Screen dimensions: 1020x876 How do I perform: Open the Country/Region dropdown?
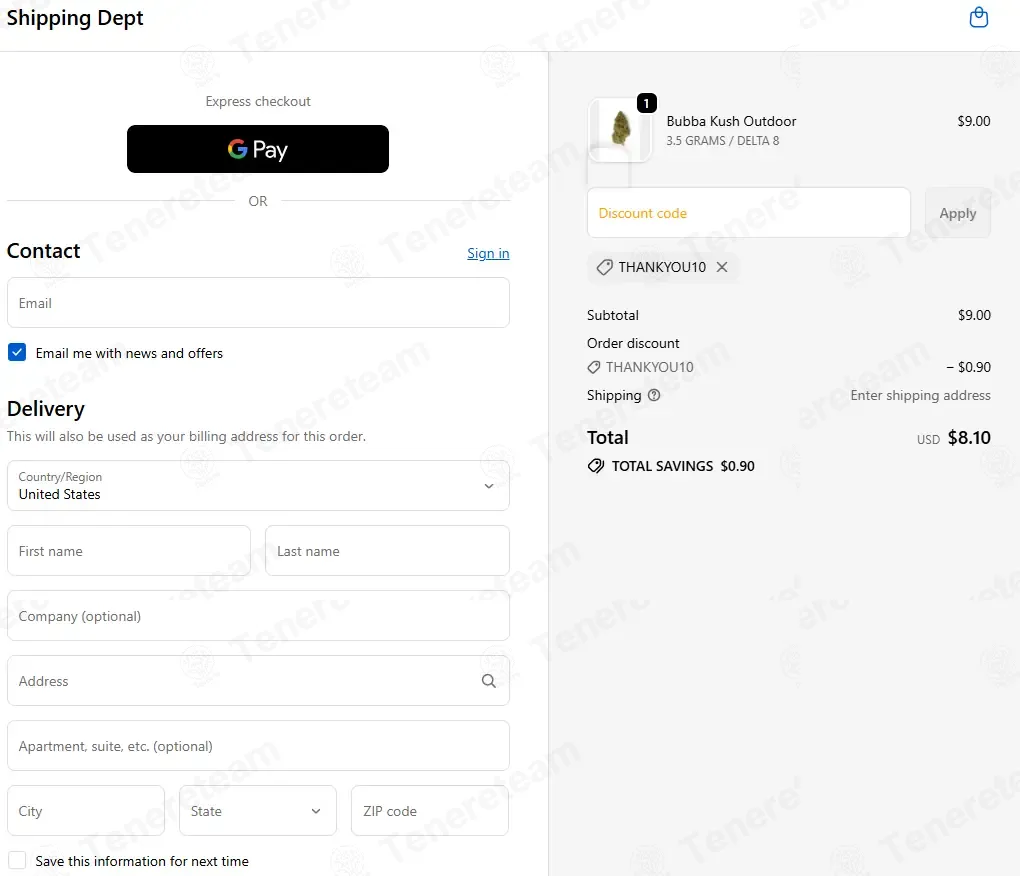point(258,486)
